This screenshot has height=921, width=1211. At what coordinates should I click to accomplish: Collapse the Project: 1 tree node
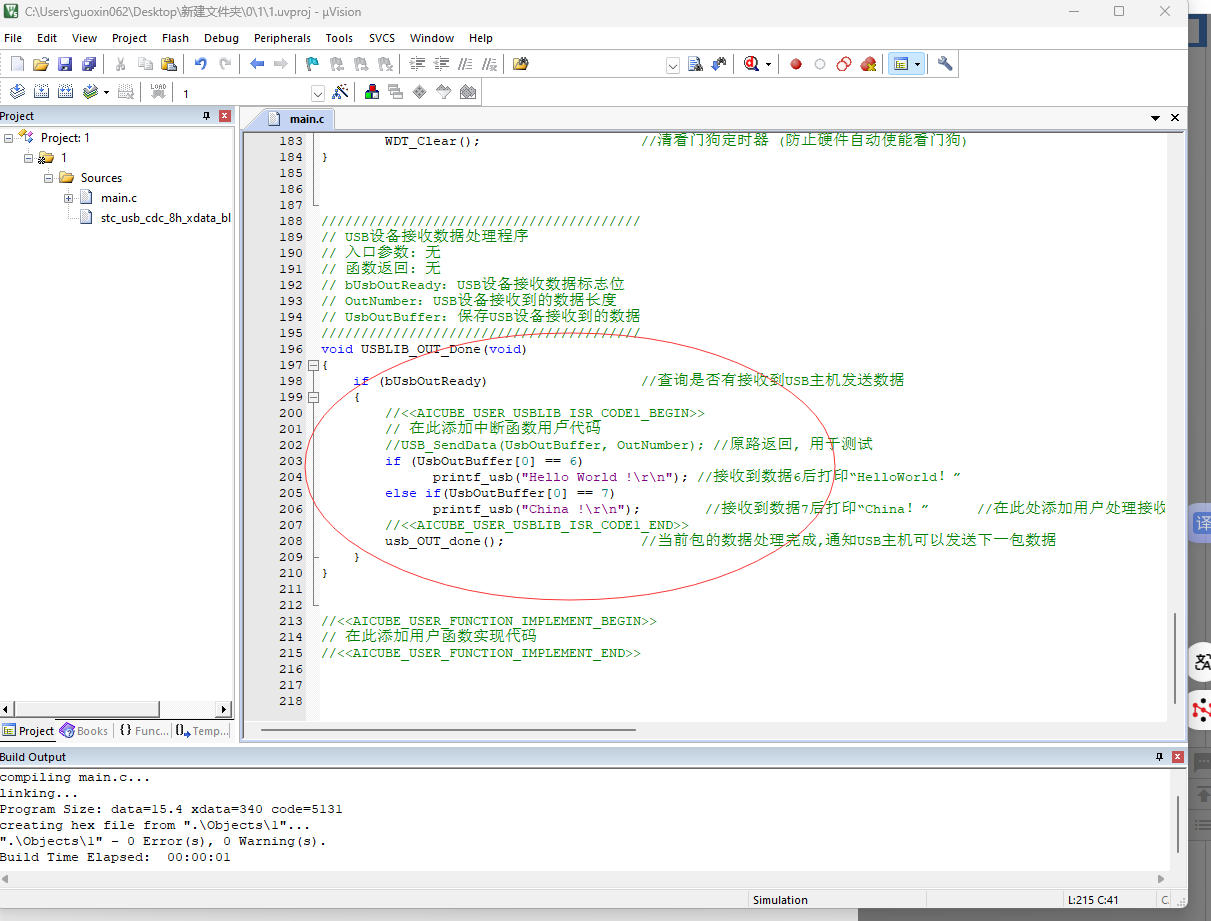click(x=9, y=138)
